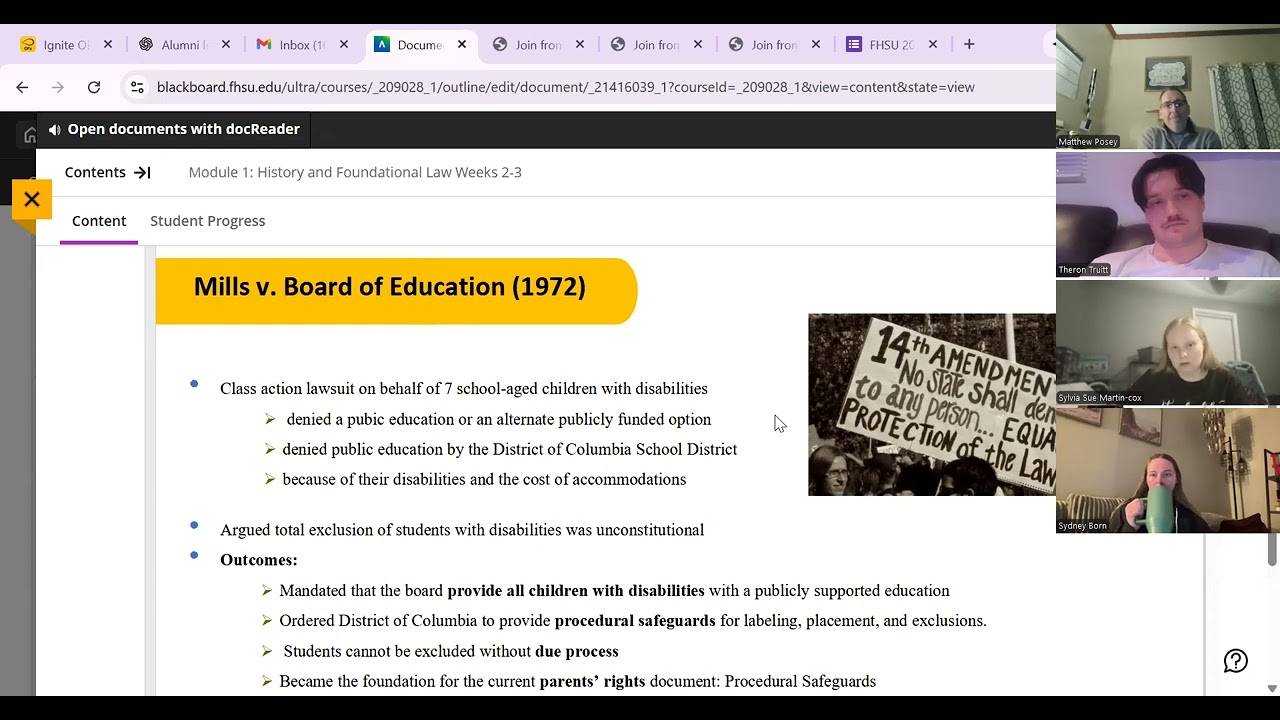1280x720 pixels.
Task: Click the 14th Amendment protest photo
Action: (932, 405)
